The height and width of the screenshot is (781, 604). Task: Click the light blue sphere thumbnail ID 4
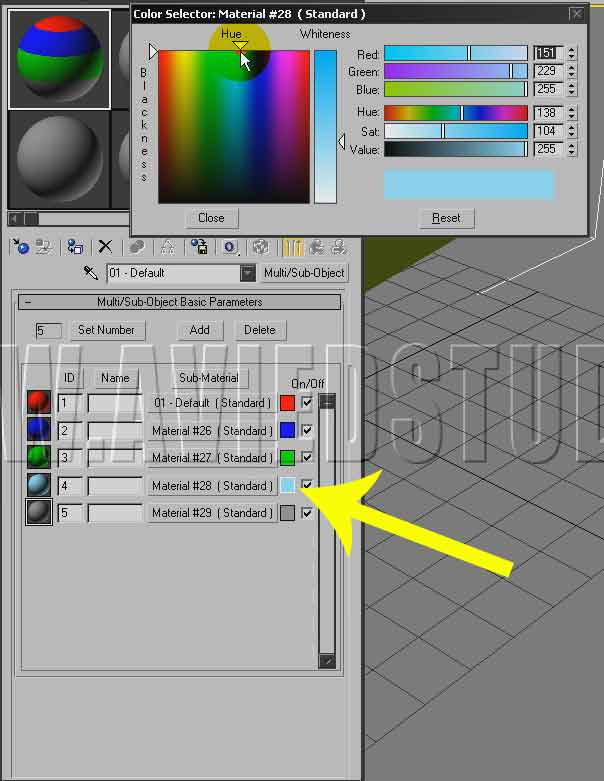coord(39,485)
